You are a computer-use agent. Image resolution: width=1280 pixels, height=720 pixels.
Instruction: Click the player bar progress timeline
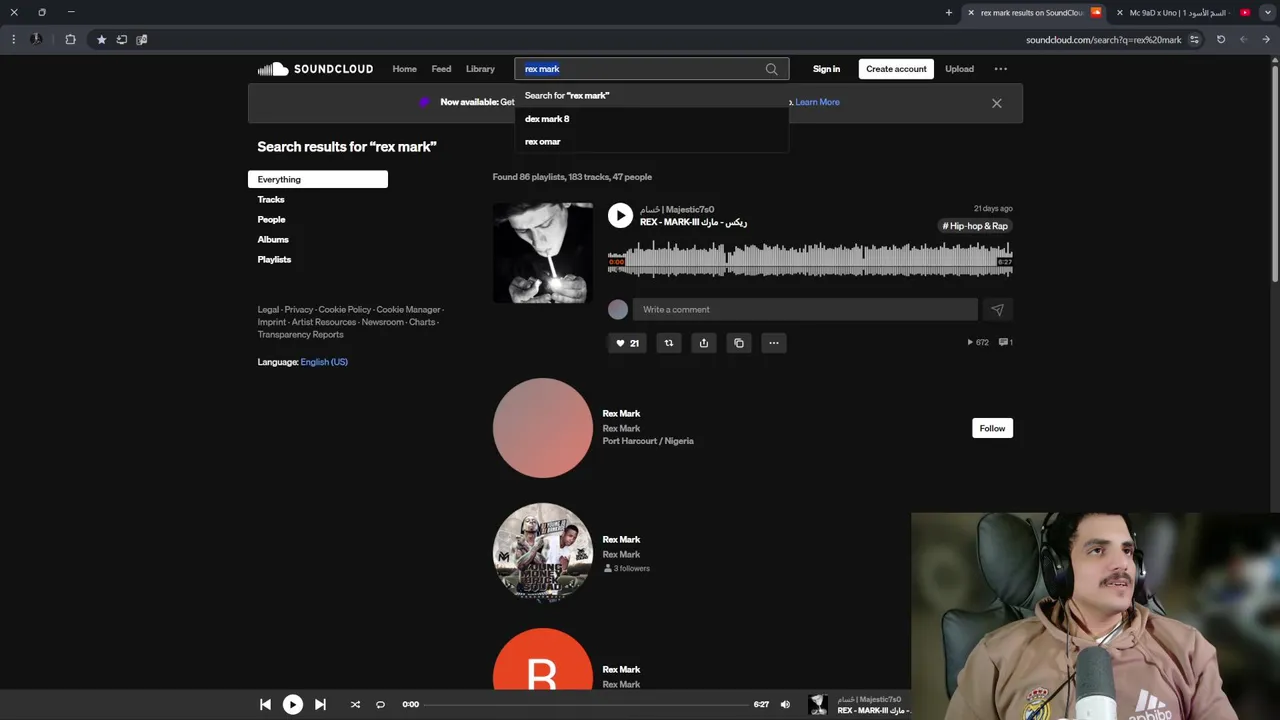tap(588, 704)
